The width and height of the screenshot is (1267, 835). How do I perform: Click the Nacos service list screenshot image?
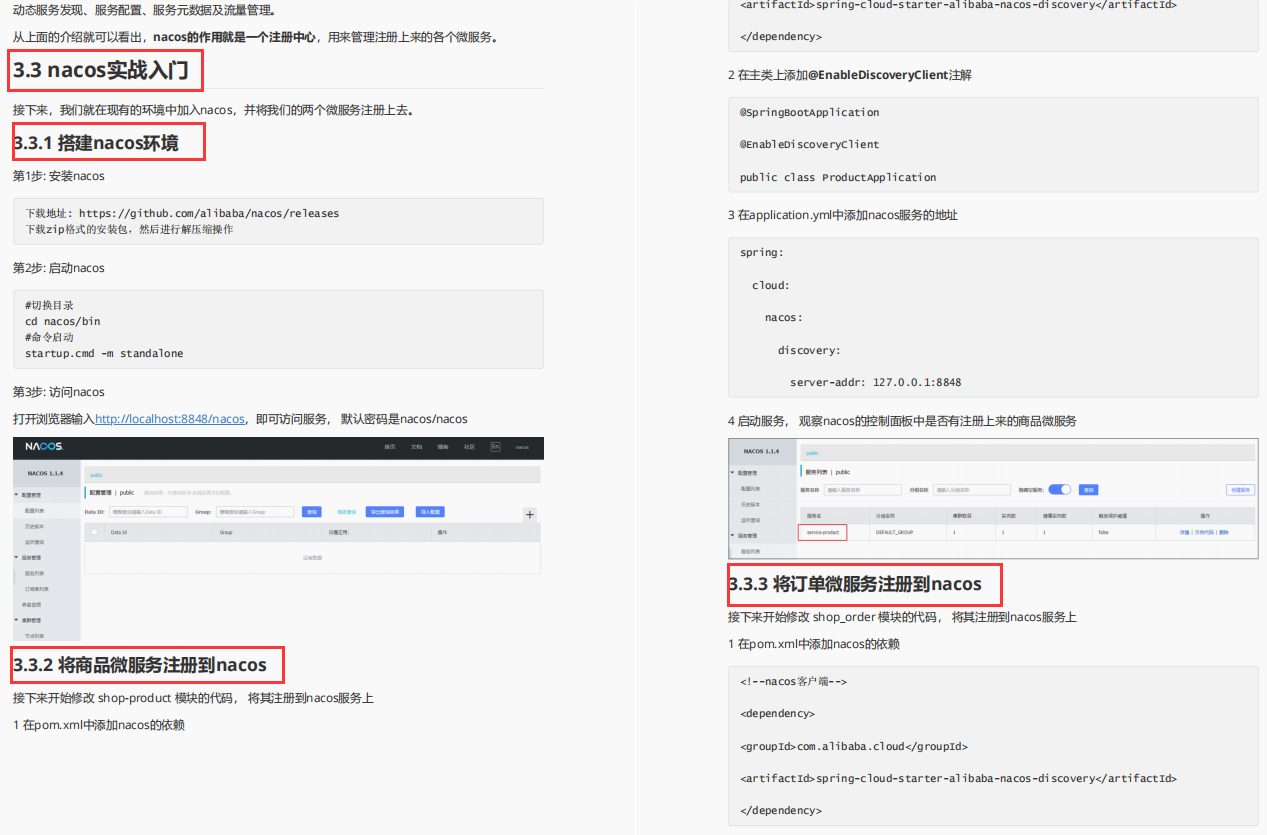pyautogui.click(x=993, y=497)
